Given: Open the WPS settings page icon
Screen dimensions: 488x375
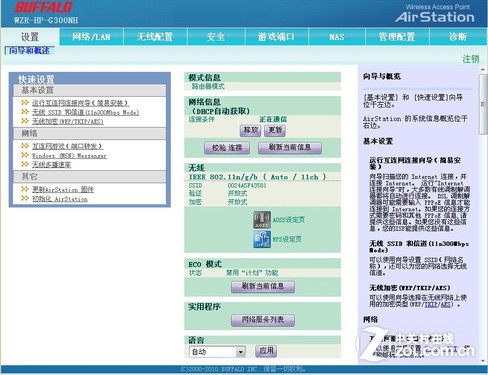Looking at the screenshot, I should [262, 239].
